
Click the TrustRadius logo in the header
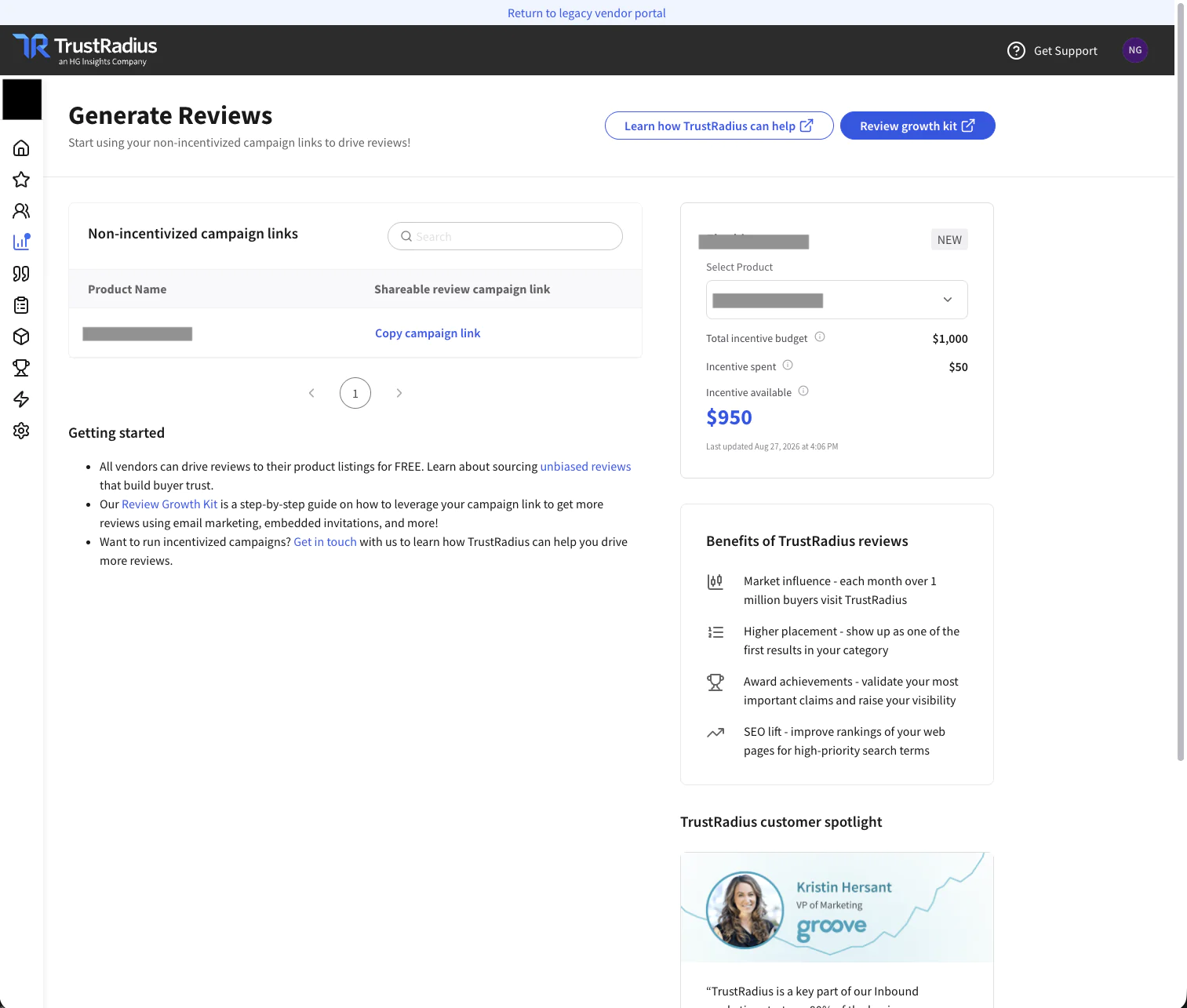click(x=85, y=50)
